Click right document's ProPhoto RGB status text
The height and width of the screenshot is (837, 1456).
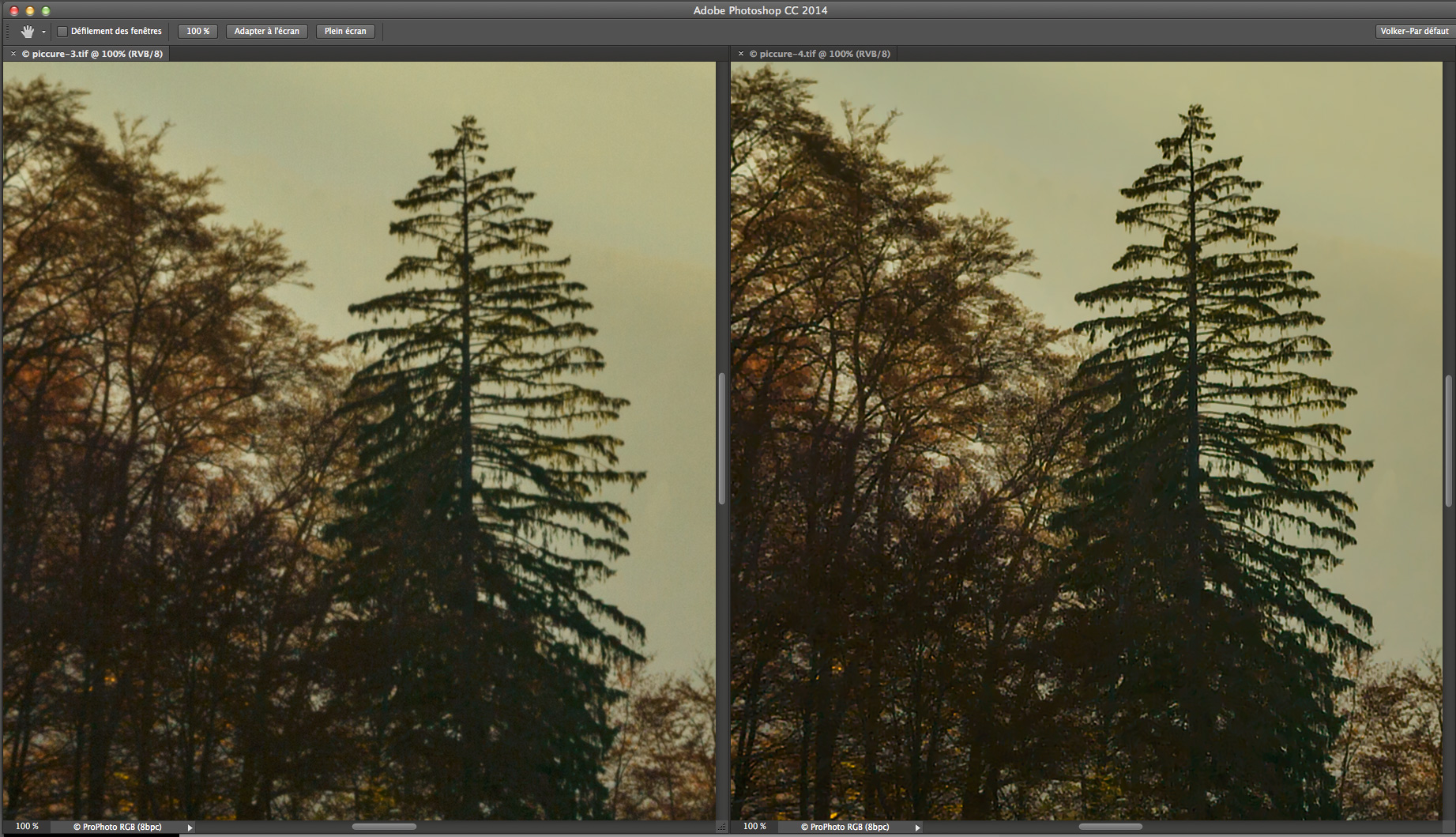point(845,827)
